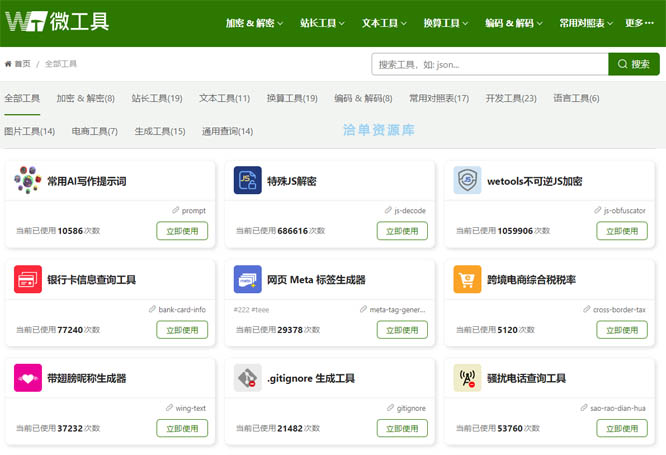Viewport: 666px width, 455px height.
Task: Click the meta-tag-gener... link icon
Action: [x=363, y=309]
